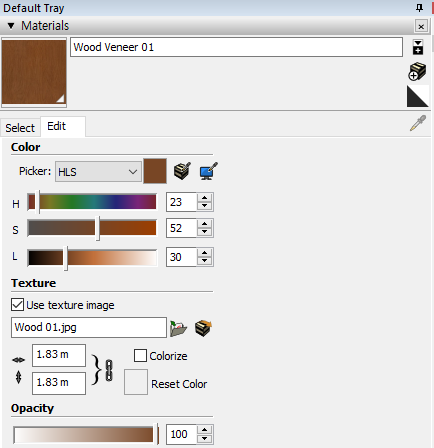434x448 pixels.
Task: Click the Opacity slider bar
Action: (86, 435)
